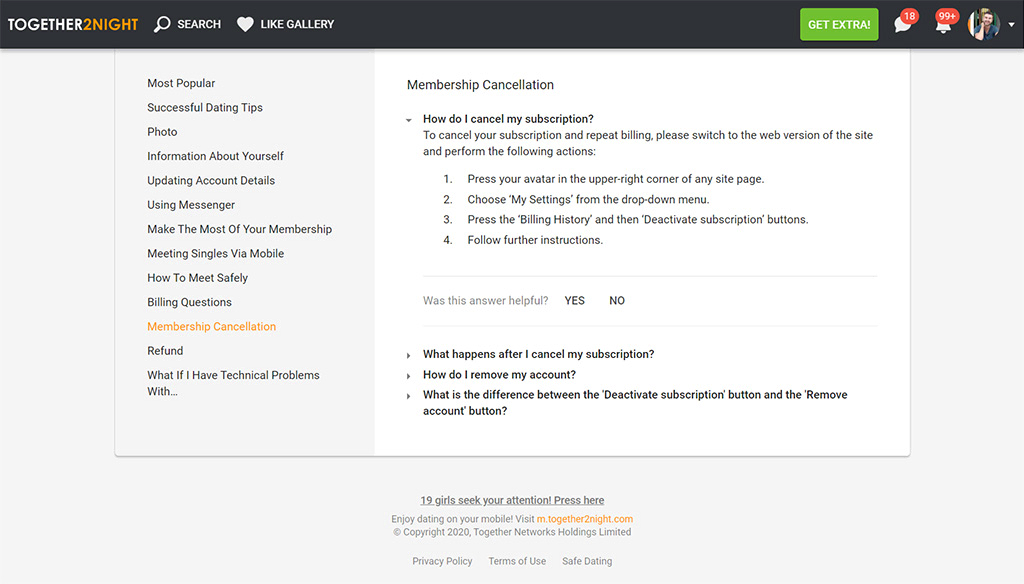Open the Membership Cancellation topic
Image resolution: width=1024 pixels, height=584 pixels.
211,326
